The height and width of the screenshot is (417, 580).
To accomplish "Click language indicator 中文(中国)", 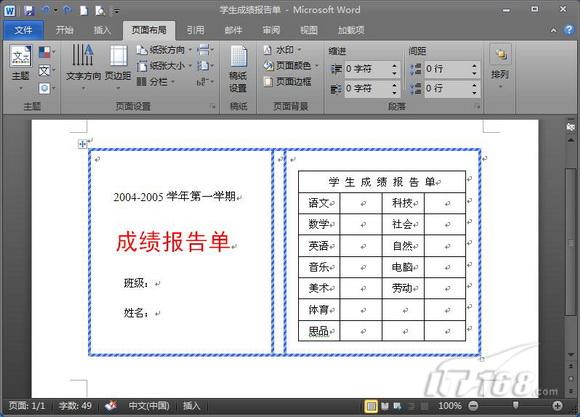I will pos(149,406).
